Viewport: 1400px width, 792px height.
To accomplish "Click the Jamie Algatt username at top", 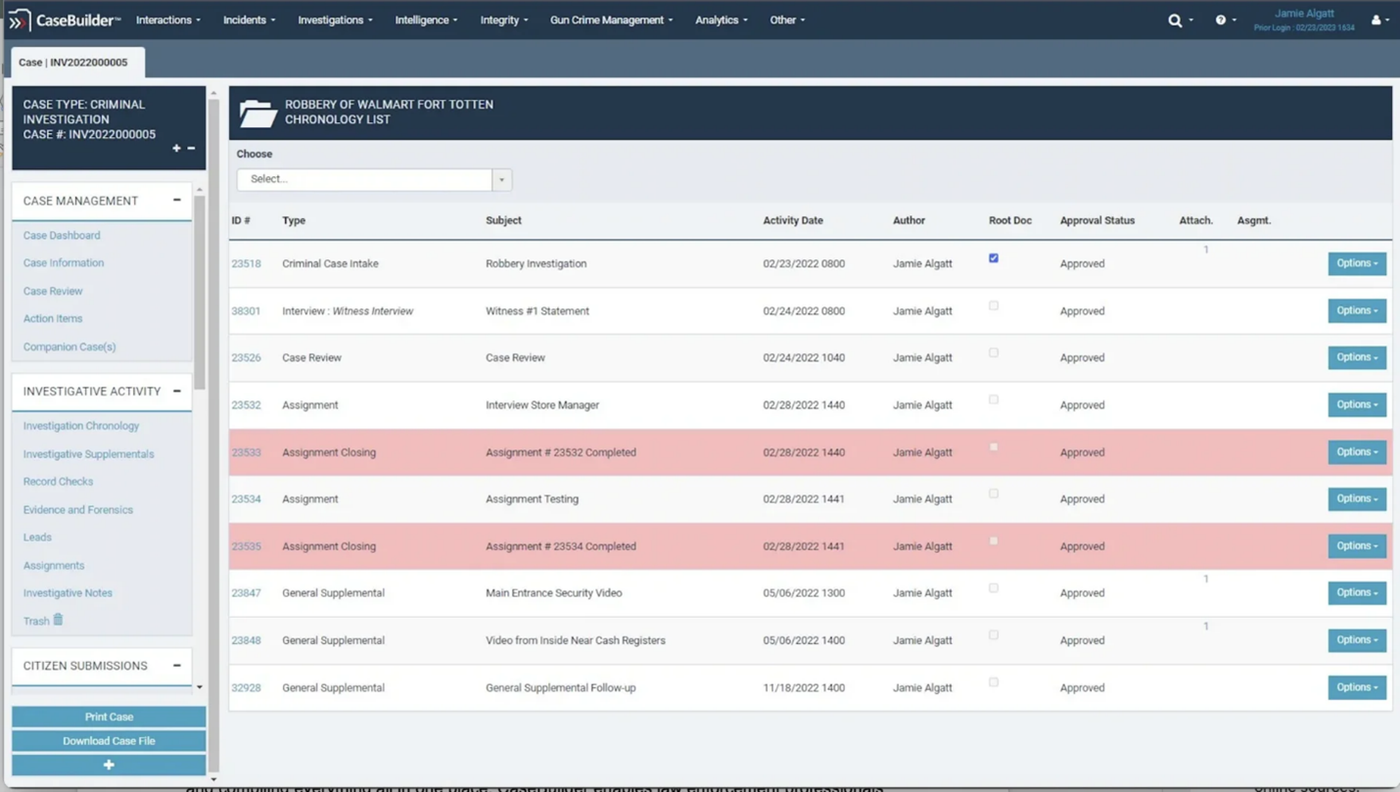I will coord(1304,14).
